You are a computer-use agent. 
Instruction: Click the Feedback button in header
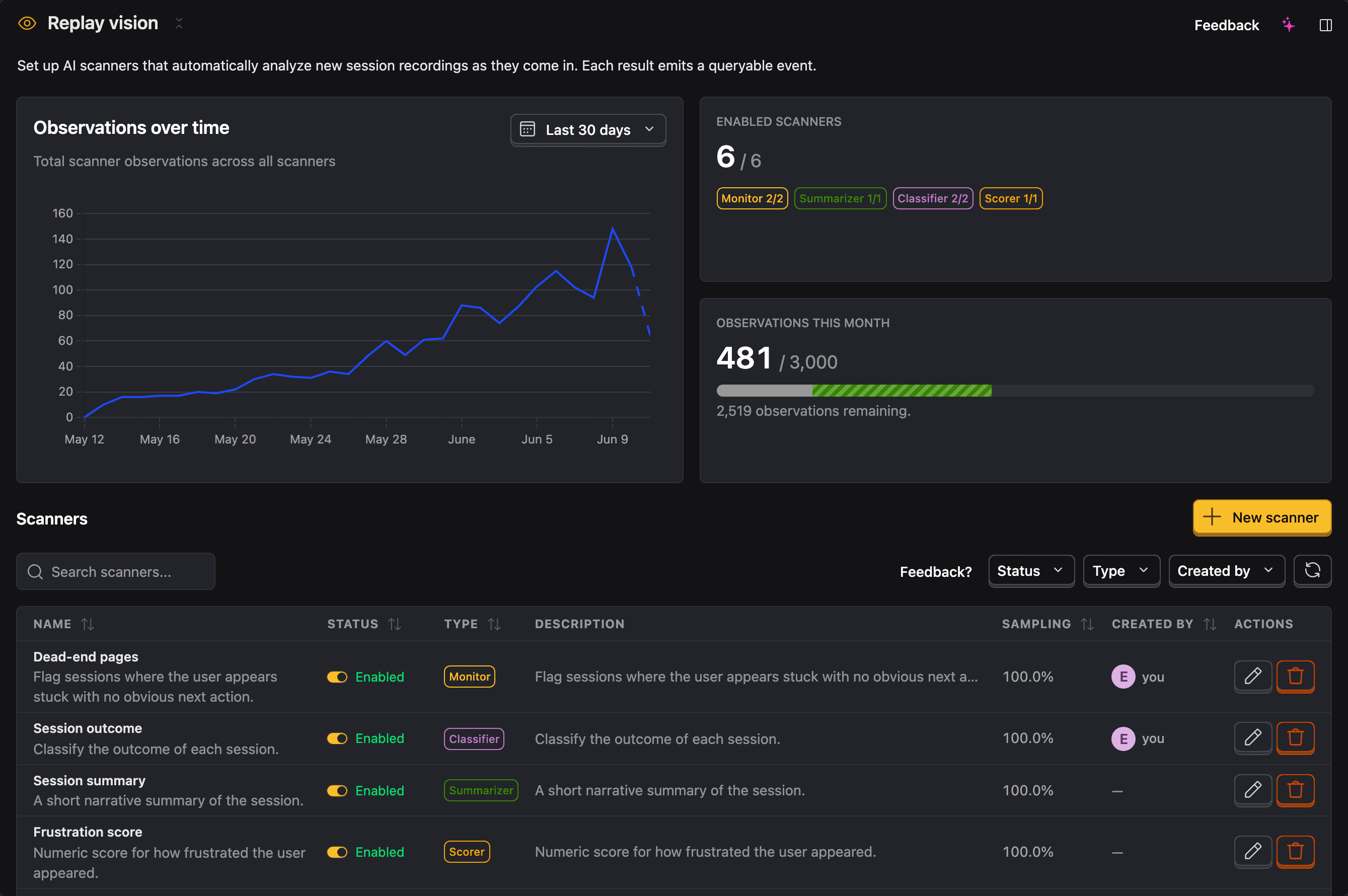(x=1226, y=25)
